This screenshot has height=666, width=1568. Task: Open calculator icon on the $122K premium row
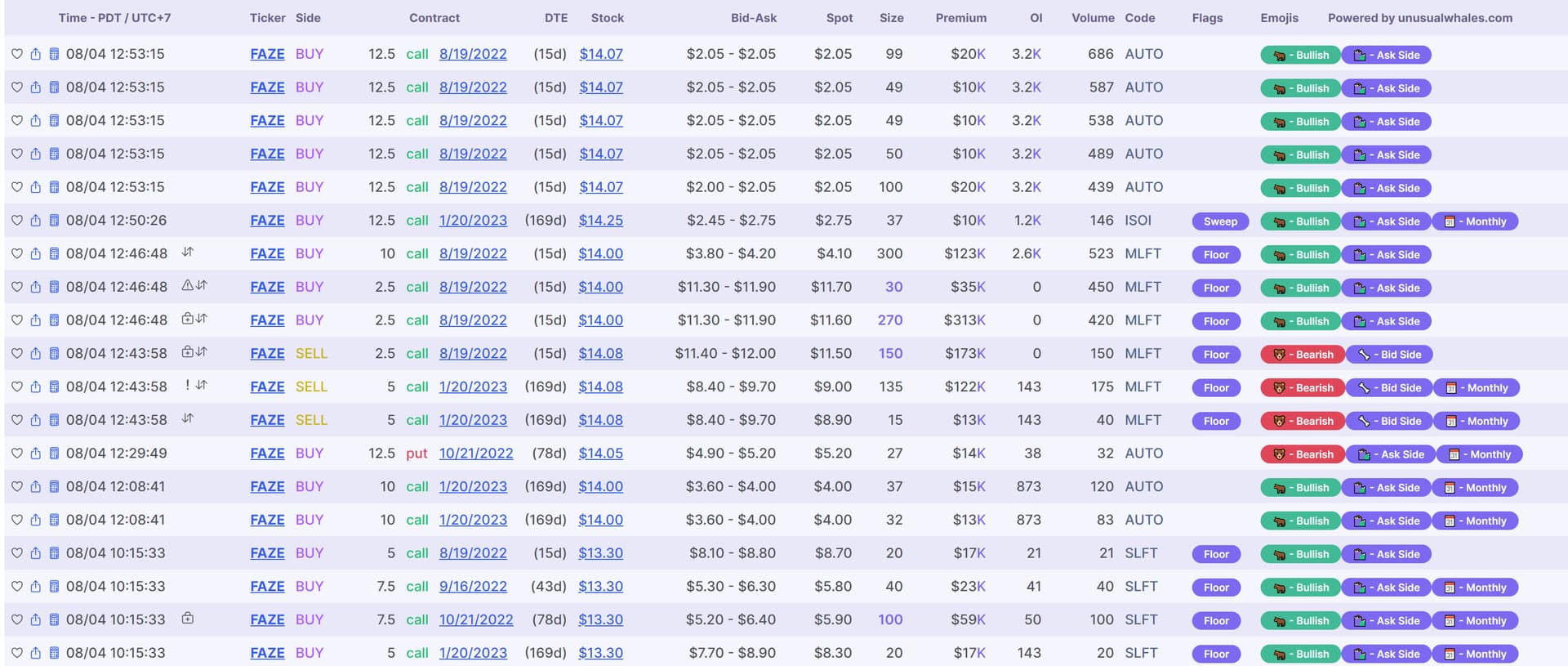(54, 387)
